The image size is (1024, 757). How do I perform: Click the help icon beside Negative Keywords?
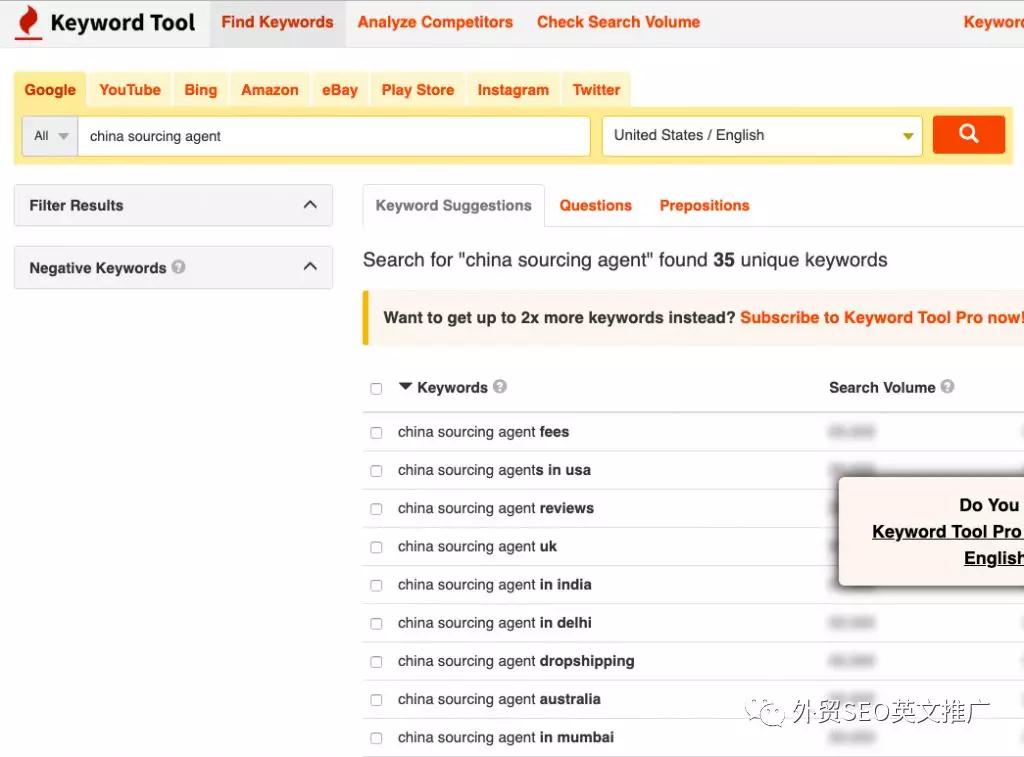178,267
